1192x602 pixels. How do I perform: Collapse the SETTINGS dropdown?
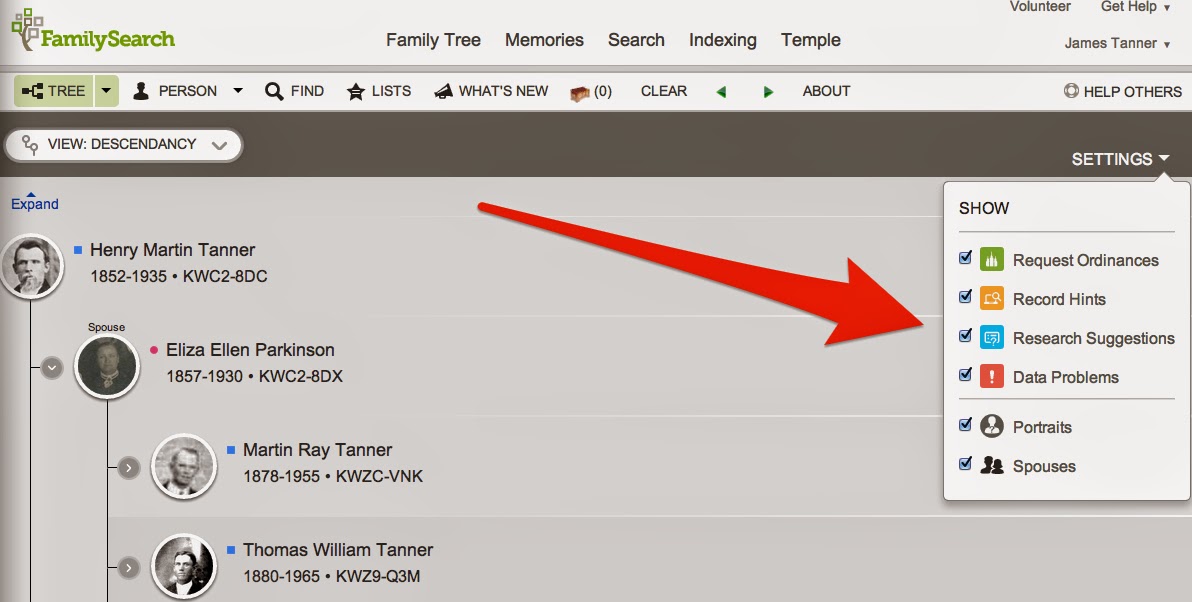click(x=1121, y=159)
